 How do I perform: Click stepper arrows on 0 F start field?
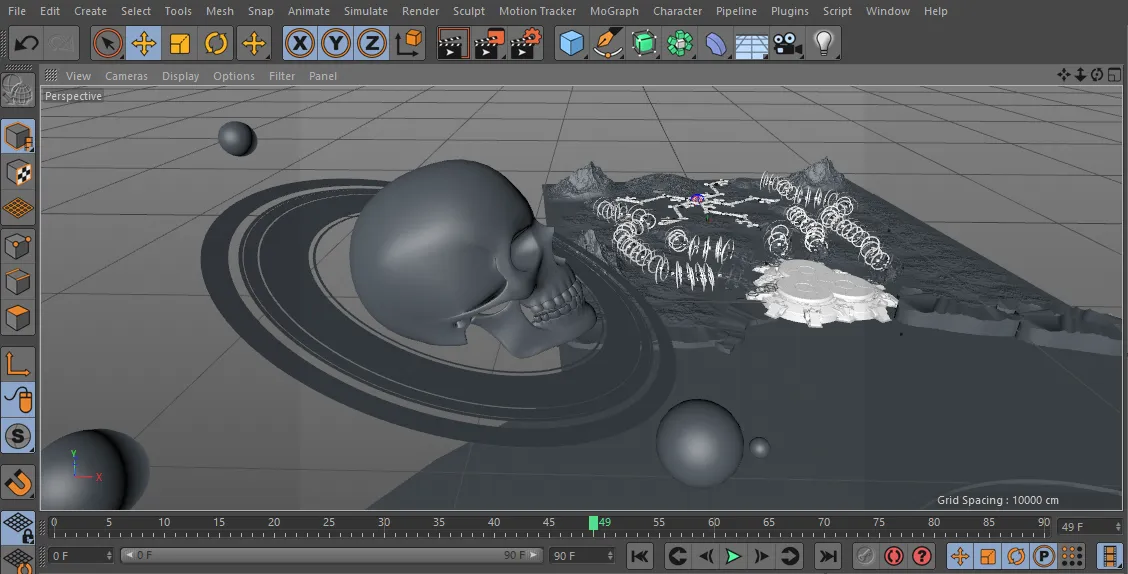click(x=109, y=555)
